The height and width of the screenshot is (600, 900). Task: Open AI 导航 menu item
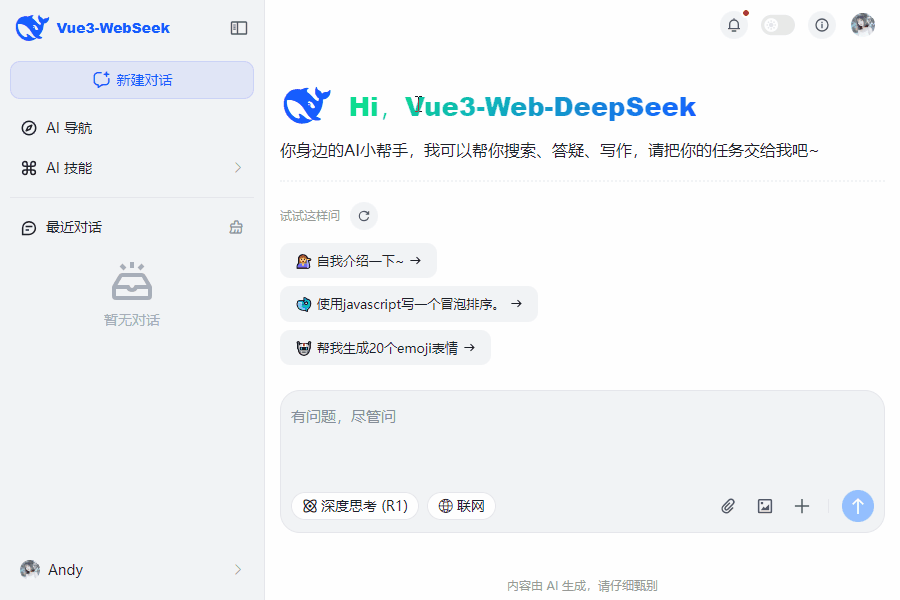point(132,128)
